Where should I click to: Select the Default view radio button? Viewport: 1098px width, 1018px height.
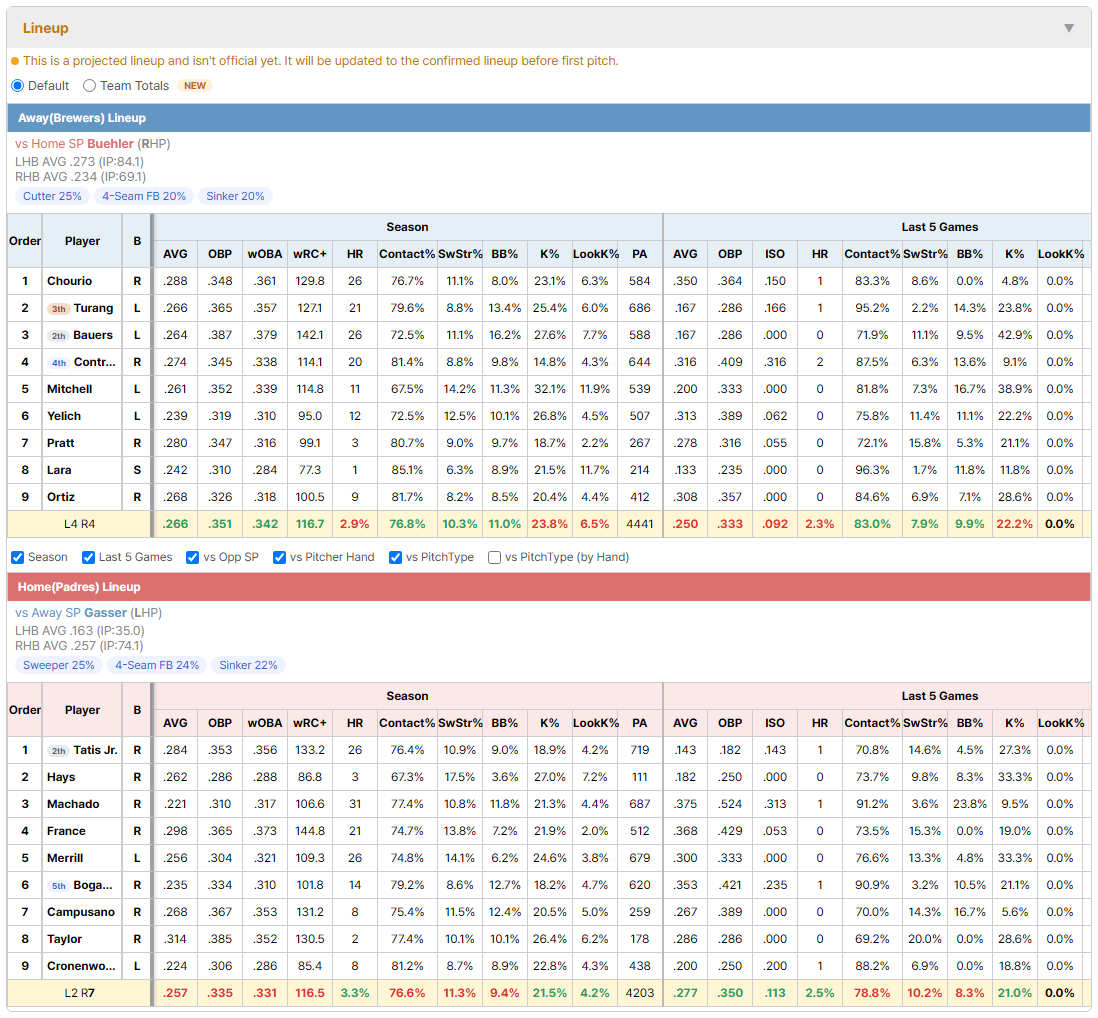pyautogui.click(x=18, y=85)
